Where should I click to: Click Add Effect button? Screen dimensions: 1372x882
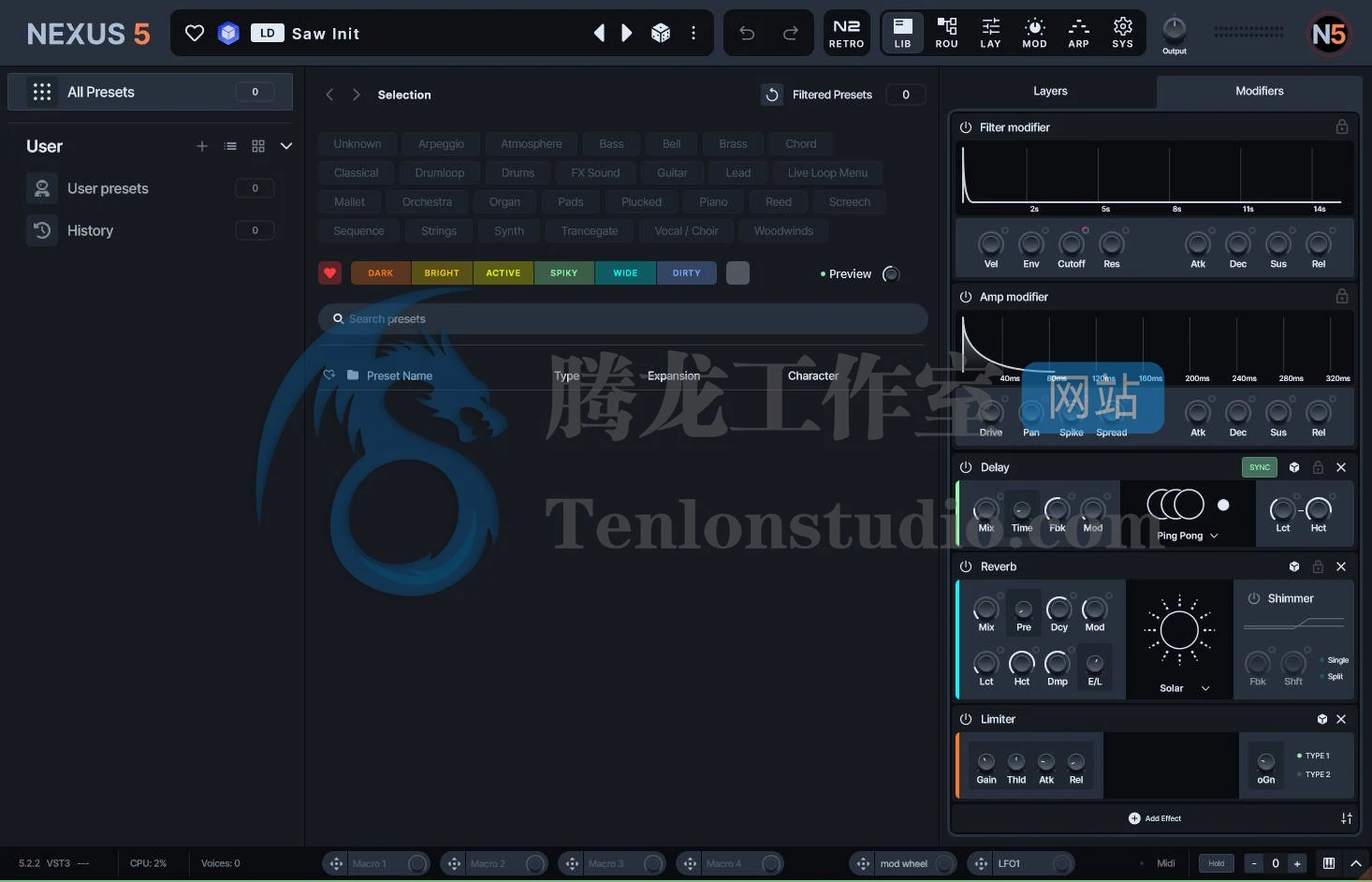1155,818
